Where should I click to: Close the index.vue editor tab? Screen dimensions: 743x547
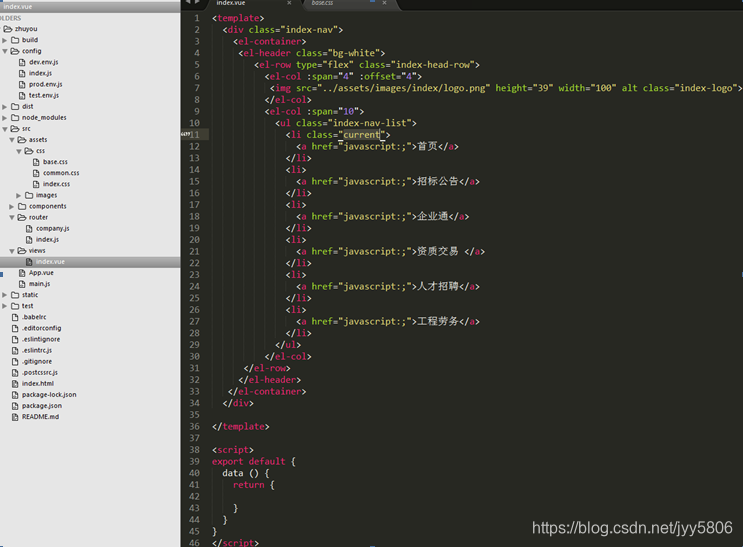click(x=289, y=3)
